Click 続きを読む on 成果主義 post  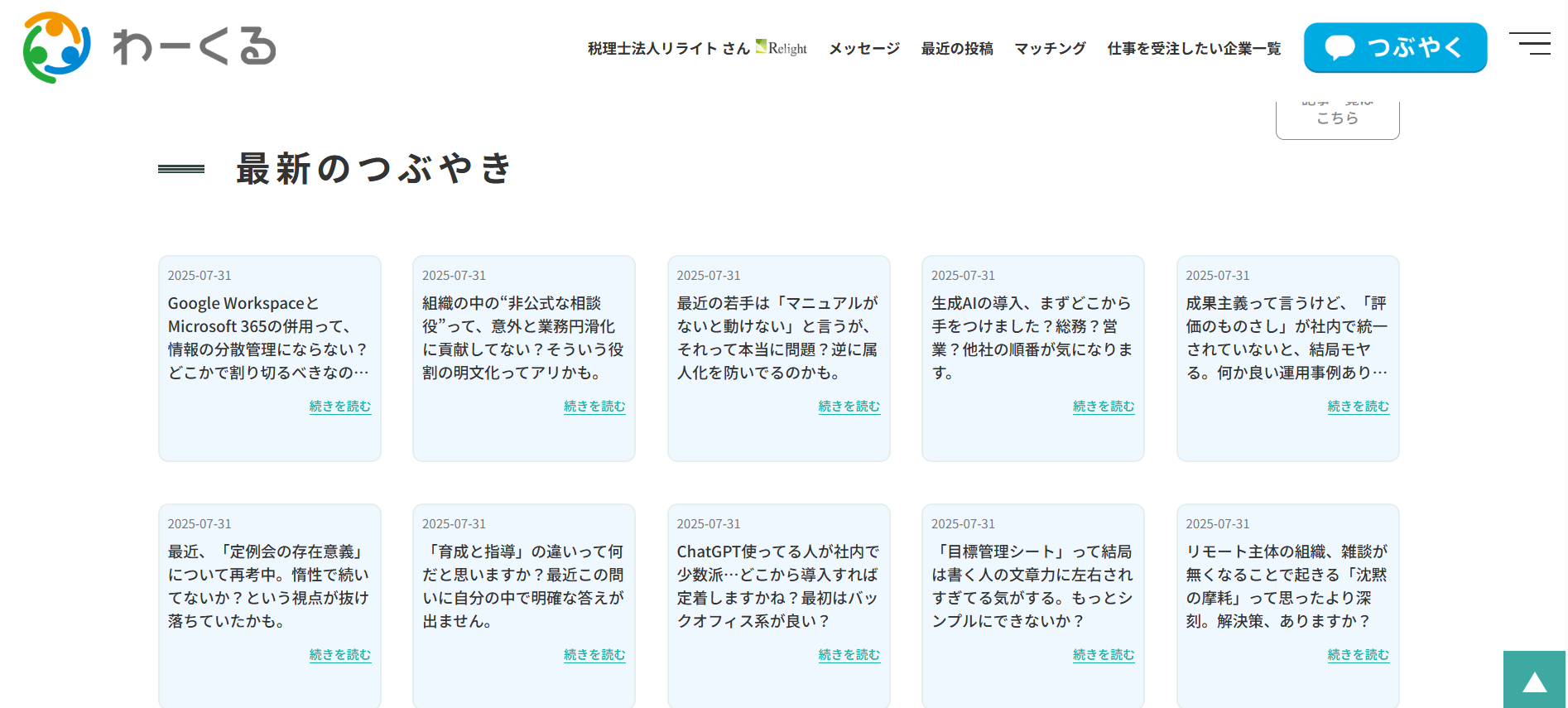coord(1358,406)
